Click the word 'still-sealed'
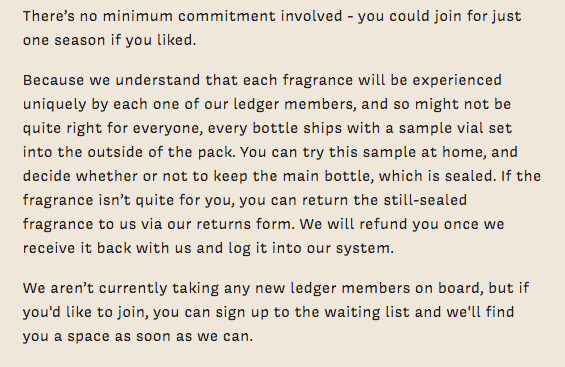This screenshot has width=565, height=367. pyautogui.click(x=425, y=200)
